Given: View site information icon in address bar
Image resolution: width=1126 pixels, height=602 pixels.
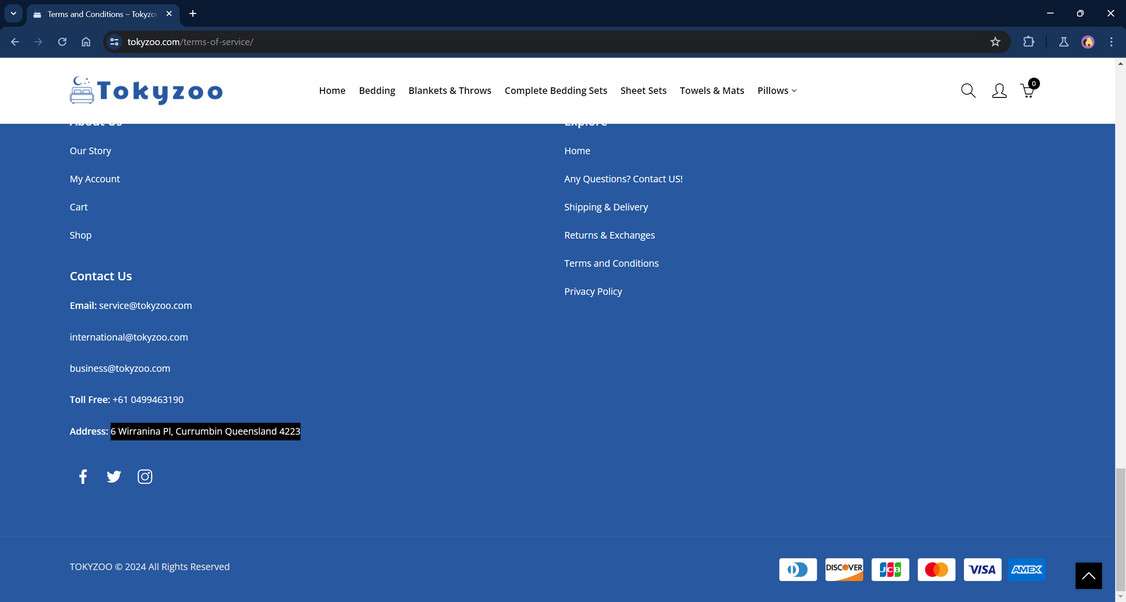Looking at the screenshot, I should click(114, 42).
